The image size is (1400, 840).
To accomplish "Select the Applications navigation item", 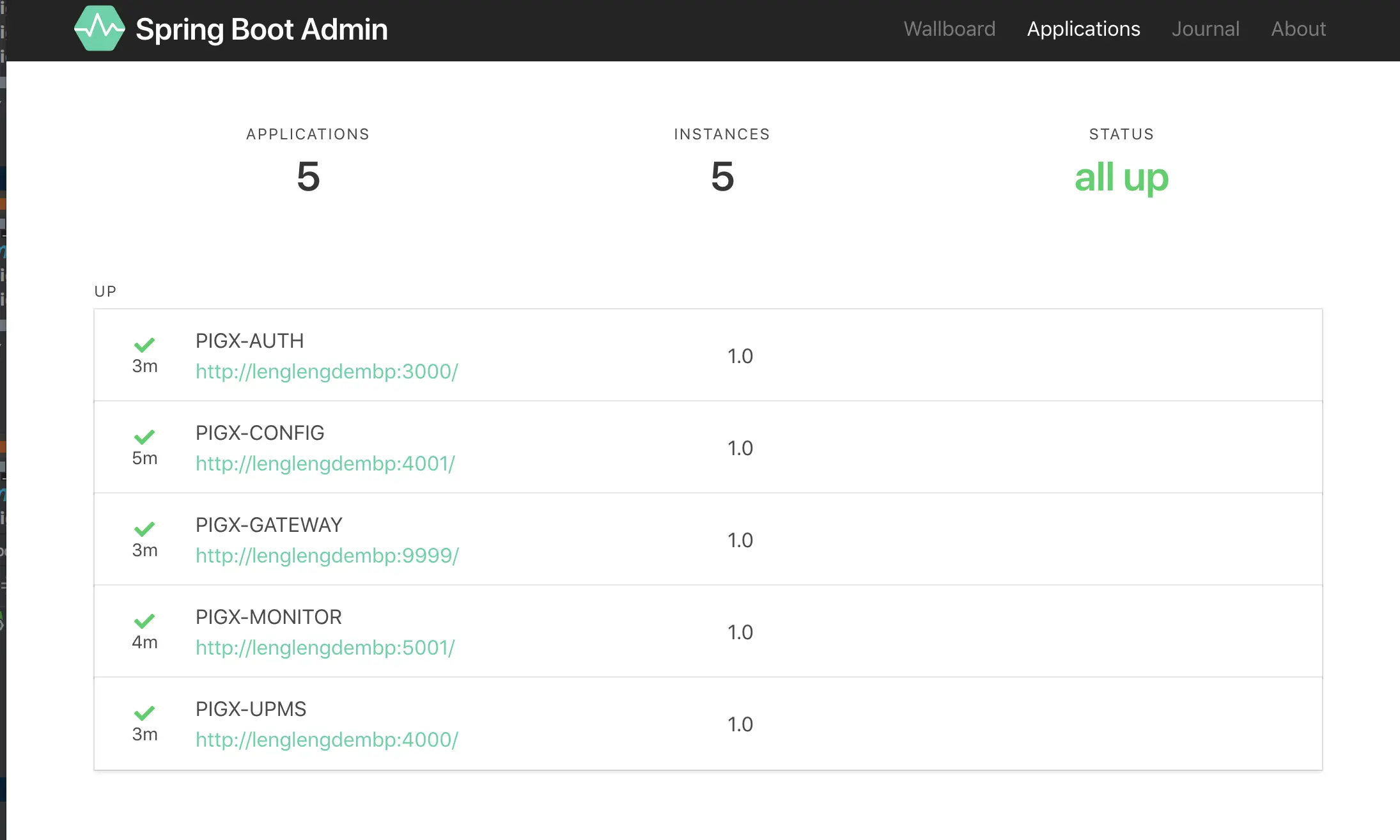I will [1084, 29].
